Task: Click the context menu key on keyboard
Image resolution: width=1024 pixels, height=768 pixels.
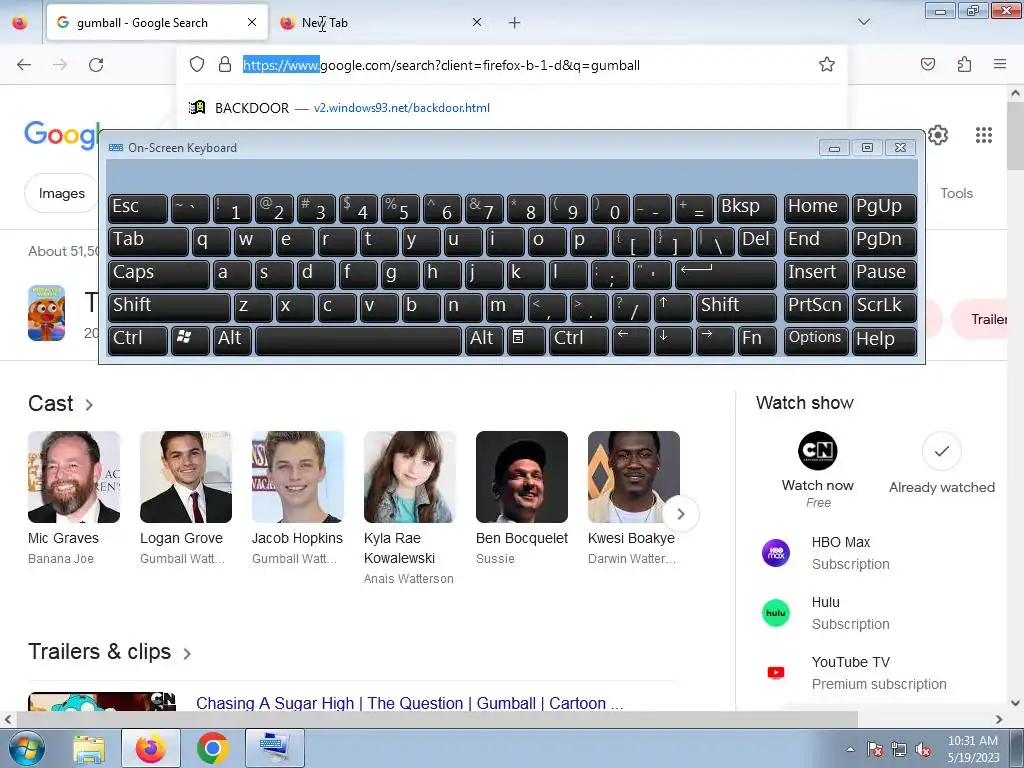Action: click(x=525, y=340)
